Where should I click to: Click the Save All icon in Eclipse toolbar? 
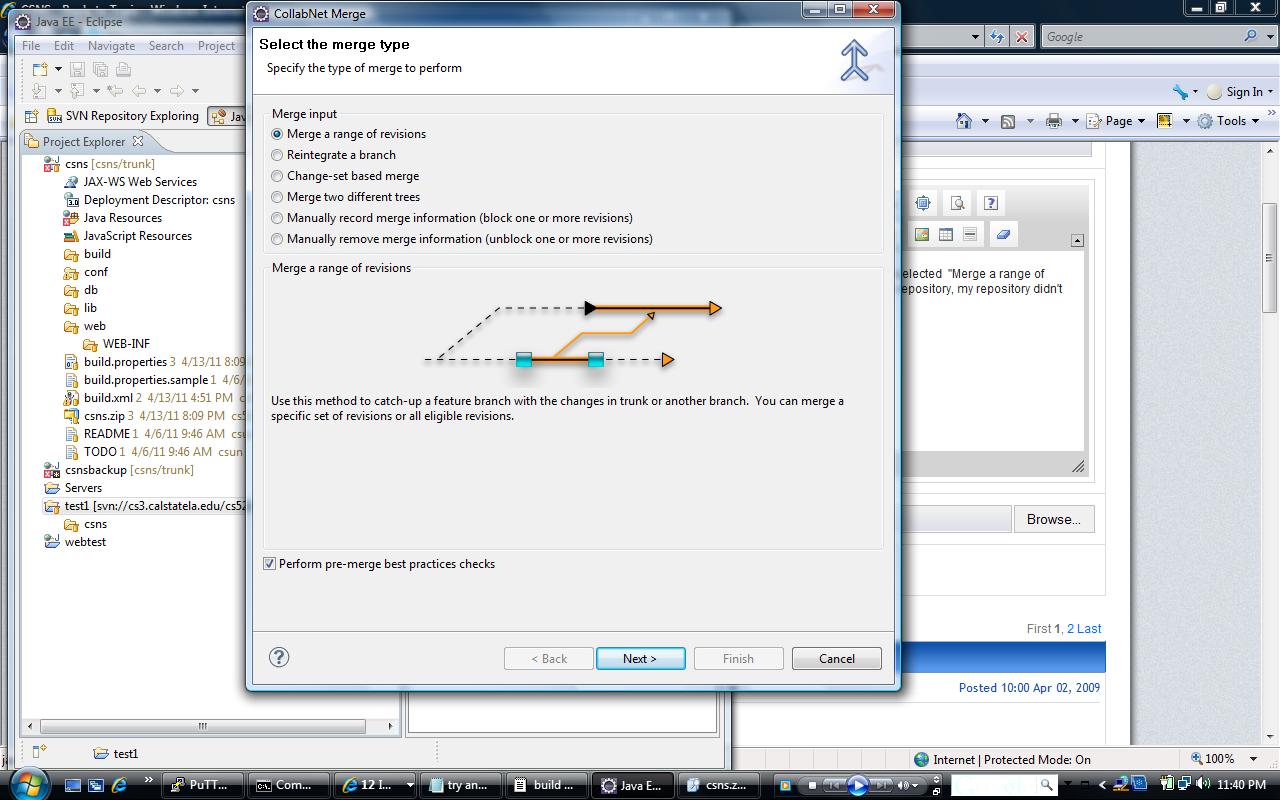[x=100, y=69]
